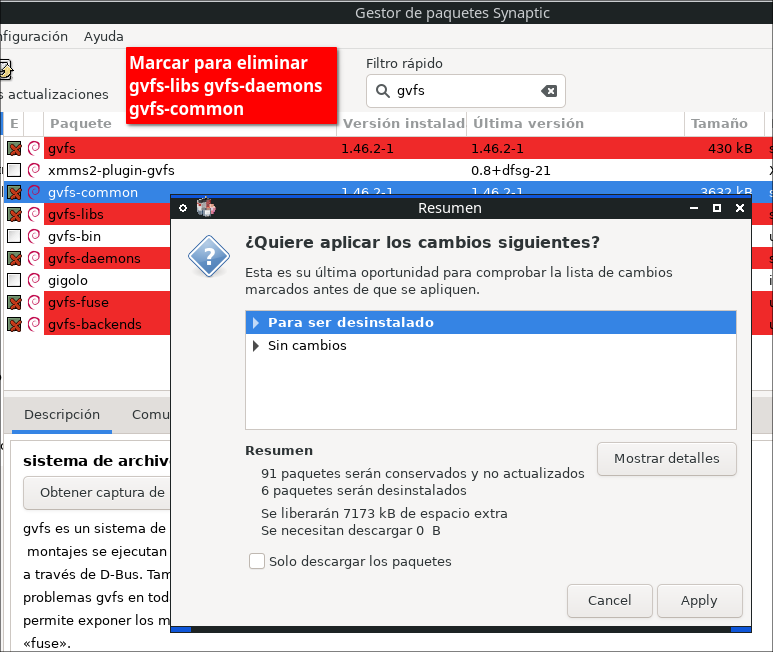Click the magnifier icon in quick filter
This screenshot has height=652, width=773.
coord(383,91)
